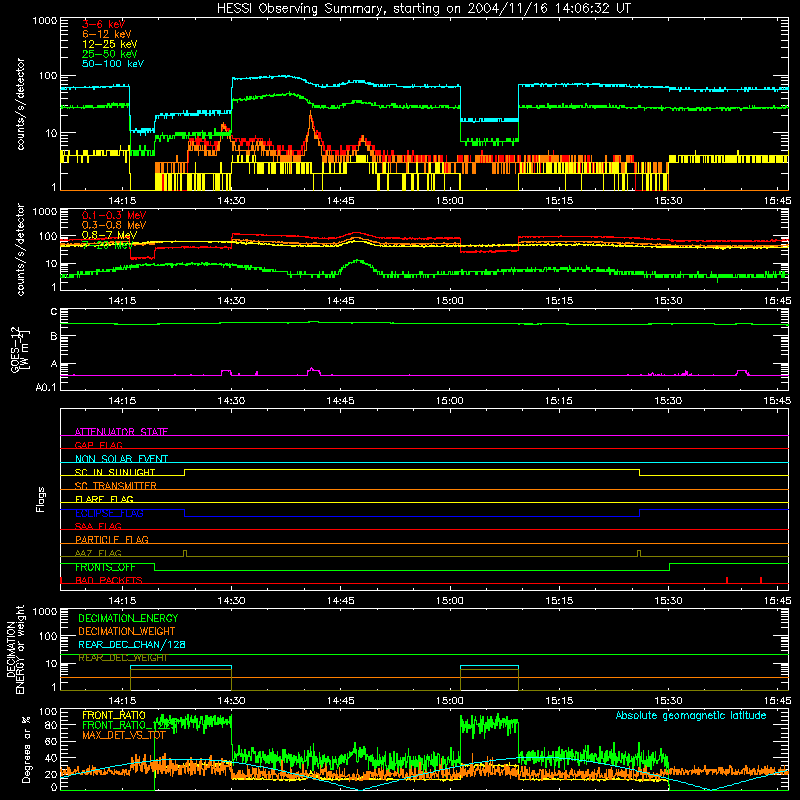
Task: Select the FLARE_FLAG label
Action: tap(104, 499)
